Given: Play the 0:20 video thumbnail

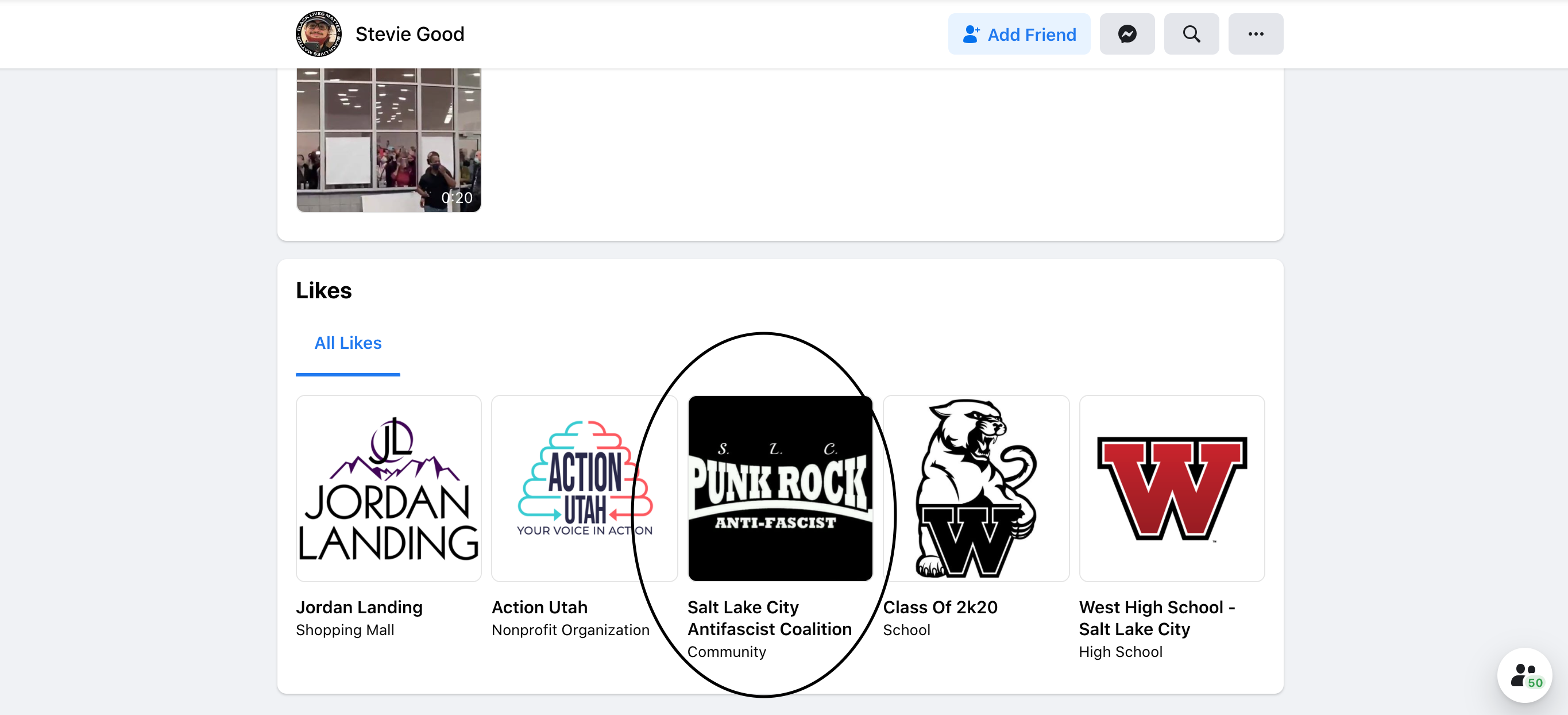Looking at the screenshot, I should 388,140.
